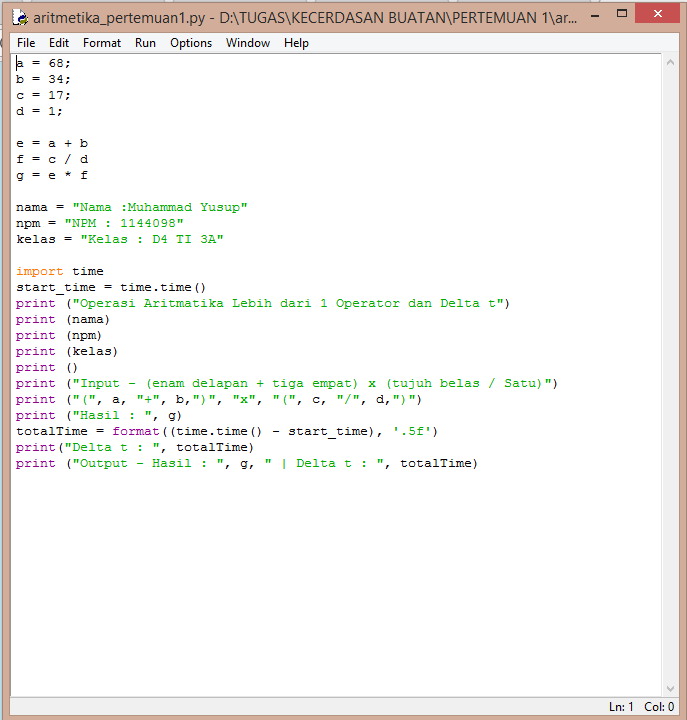Open the File menu
The height and width of the screenshot is (720, 687).
point(26,43)
